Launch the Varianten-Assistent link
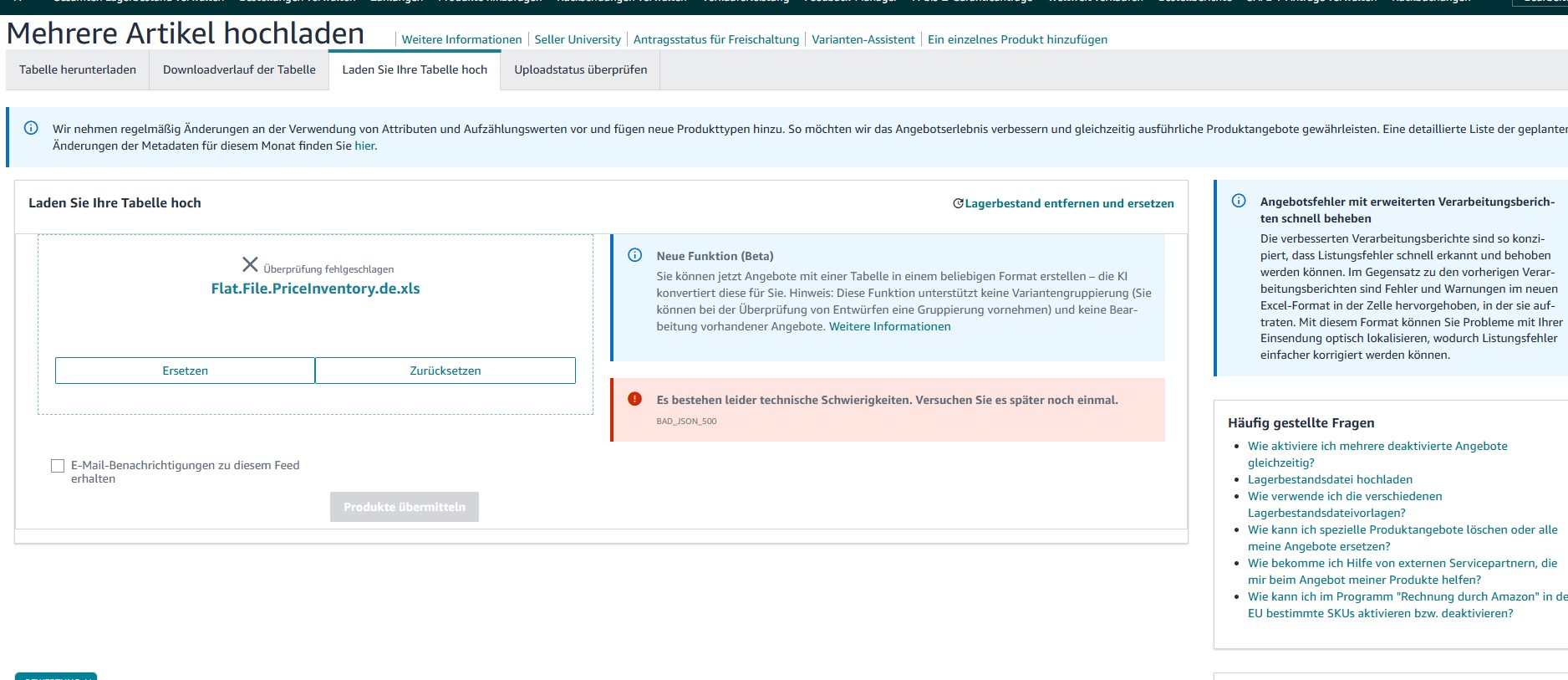This screenshot has width=1568, height=680. click(863, 39)
